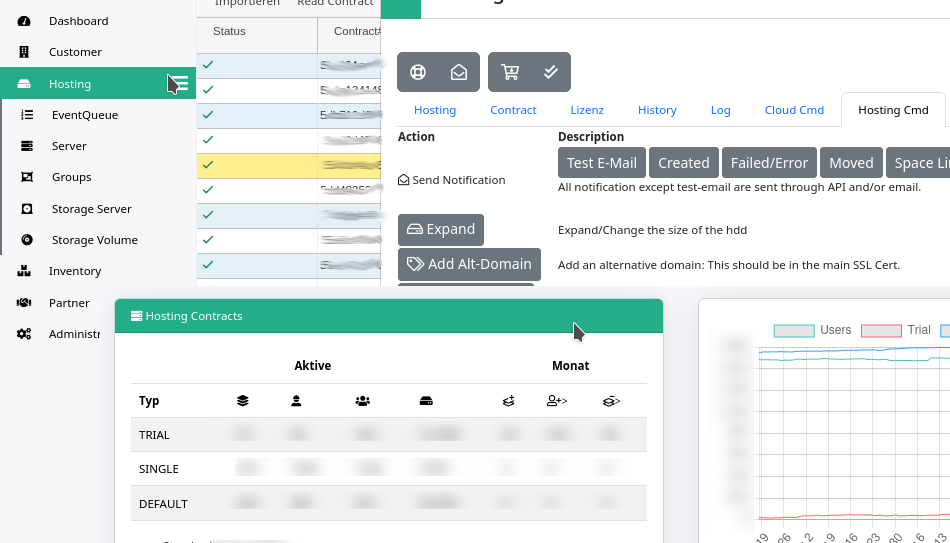Go to Storage Volume in sidebar

point(94,240)
